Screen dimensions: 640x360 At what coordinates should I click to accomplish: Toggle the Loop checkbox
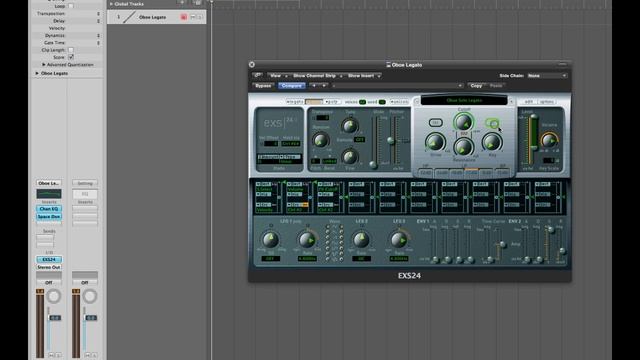point(71,6)
